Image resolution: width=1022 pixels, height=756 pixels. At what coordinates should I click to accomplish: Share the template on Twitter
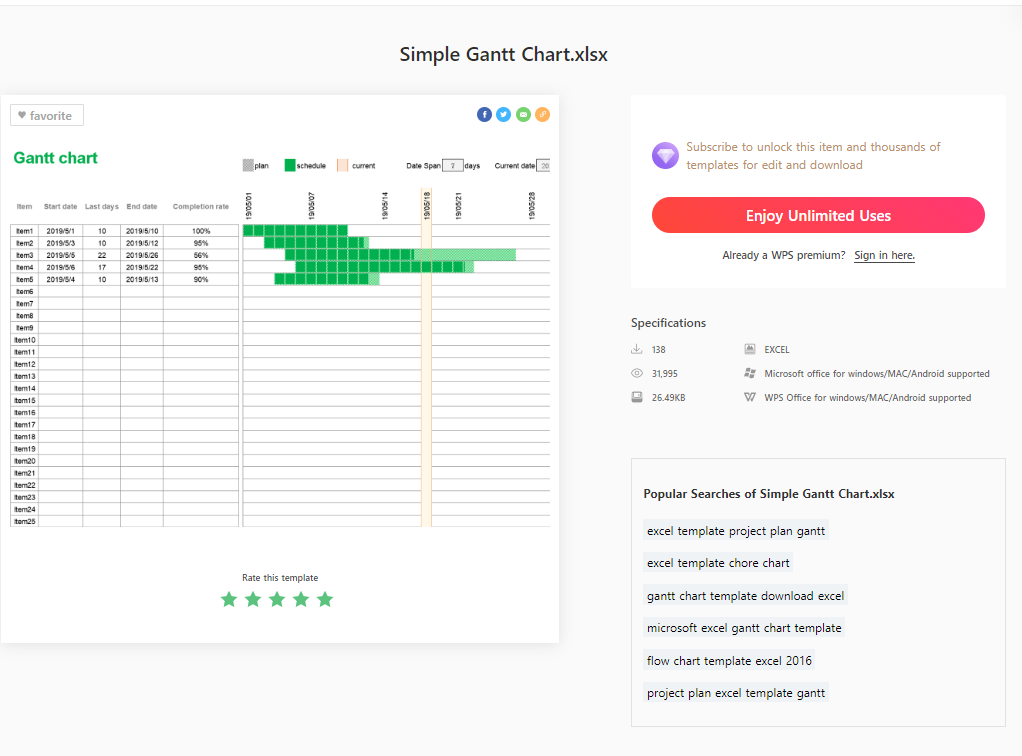503,114
